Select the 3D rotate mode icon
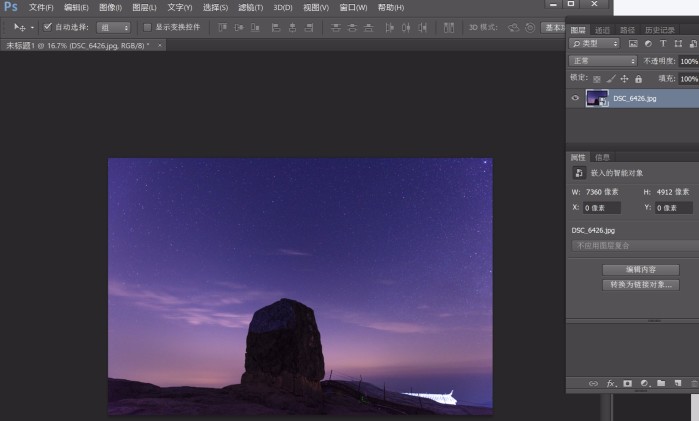The width and height of the screenshot is (699, 421). [x=514, y=28]
